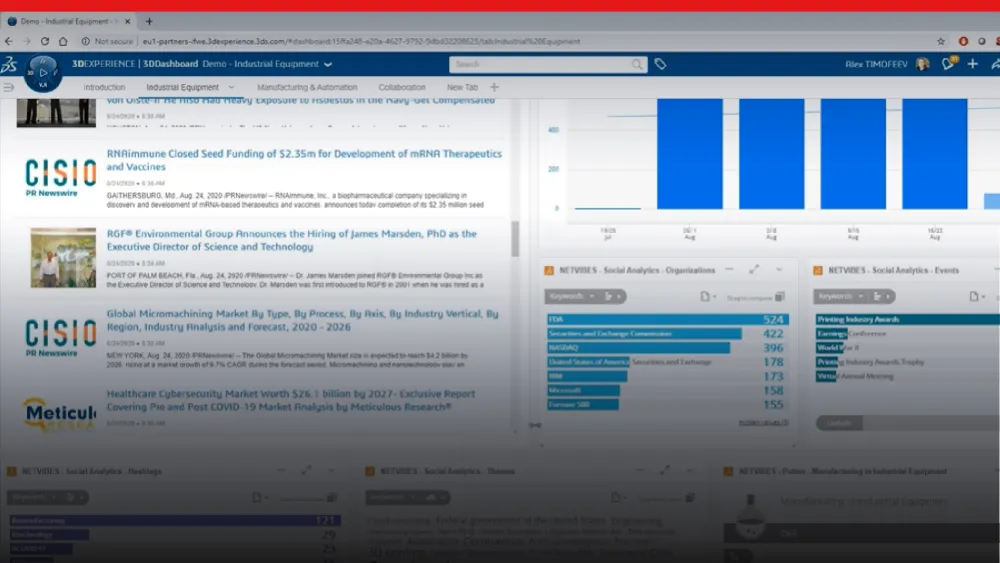Click Organizations widget orange Netvibes icon
This screenshot has width=1000, height=563.
coord(549,270)
